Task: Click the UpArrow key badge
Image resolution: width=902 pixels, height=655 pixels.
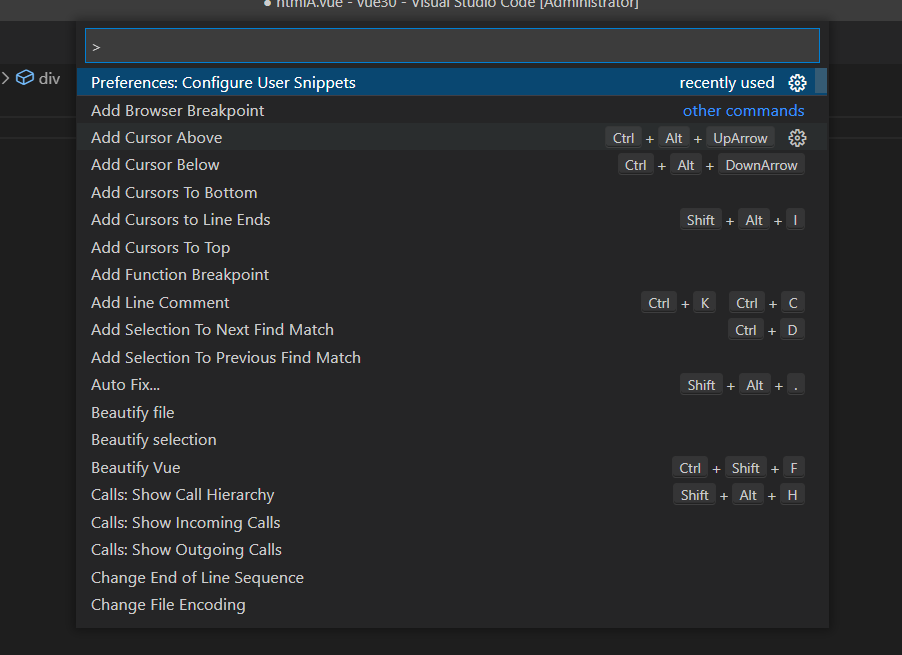Action: tap(740, 138)
